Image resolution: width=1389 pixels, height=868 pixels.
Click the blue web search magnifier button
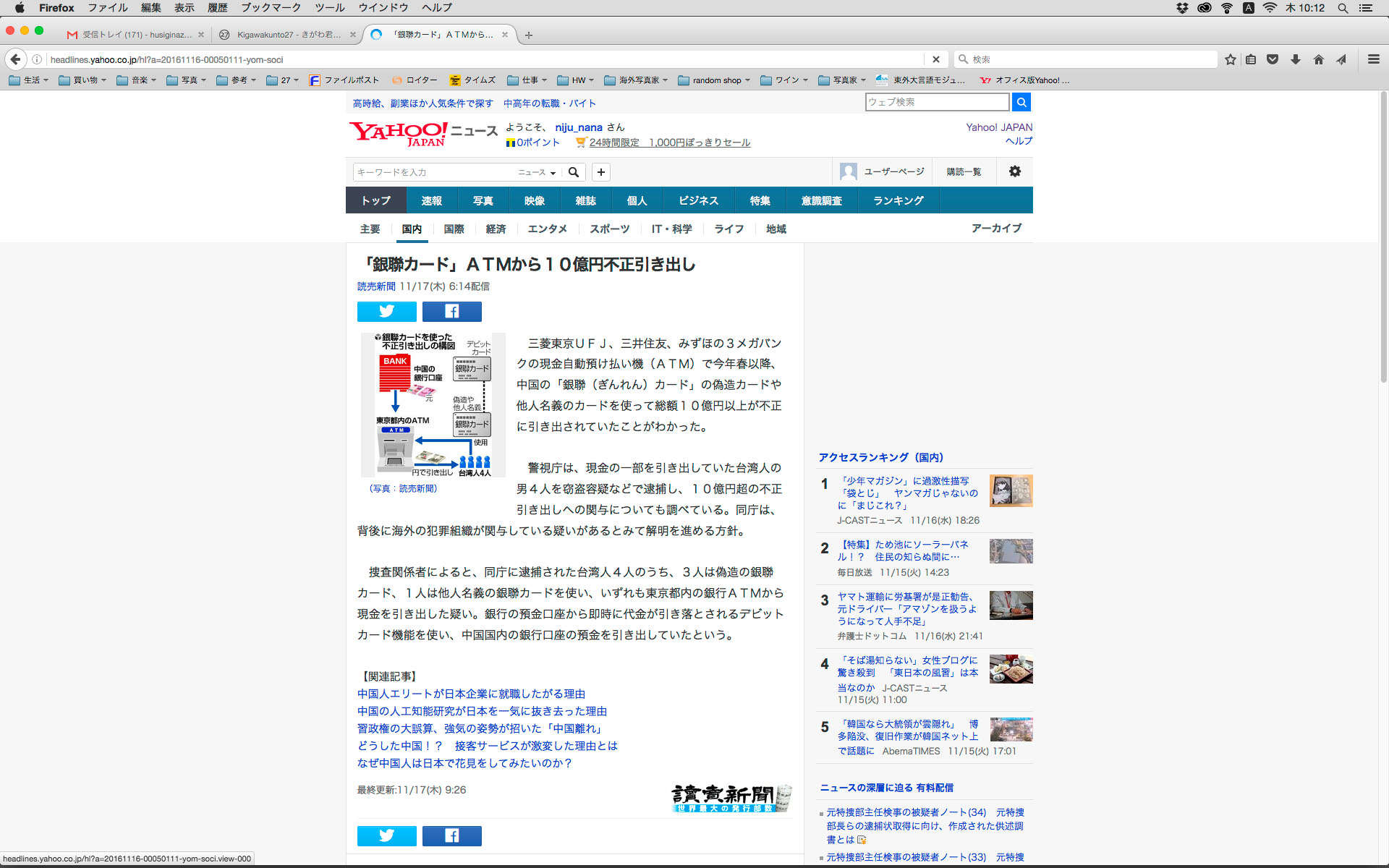(1021, 102)
